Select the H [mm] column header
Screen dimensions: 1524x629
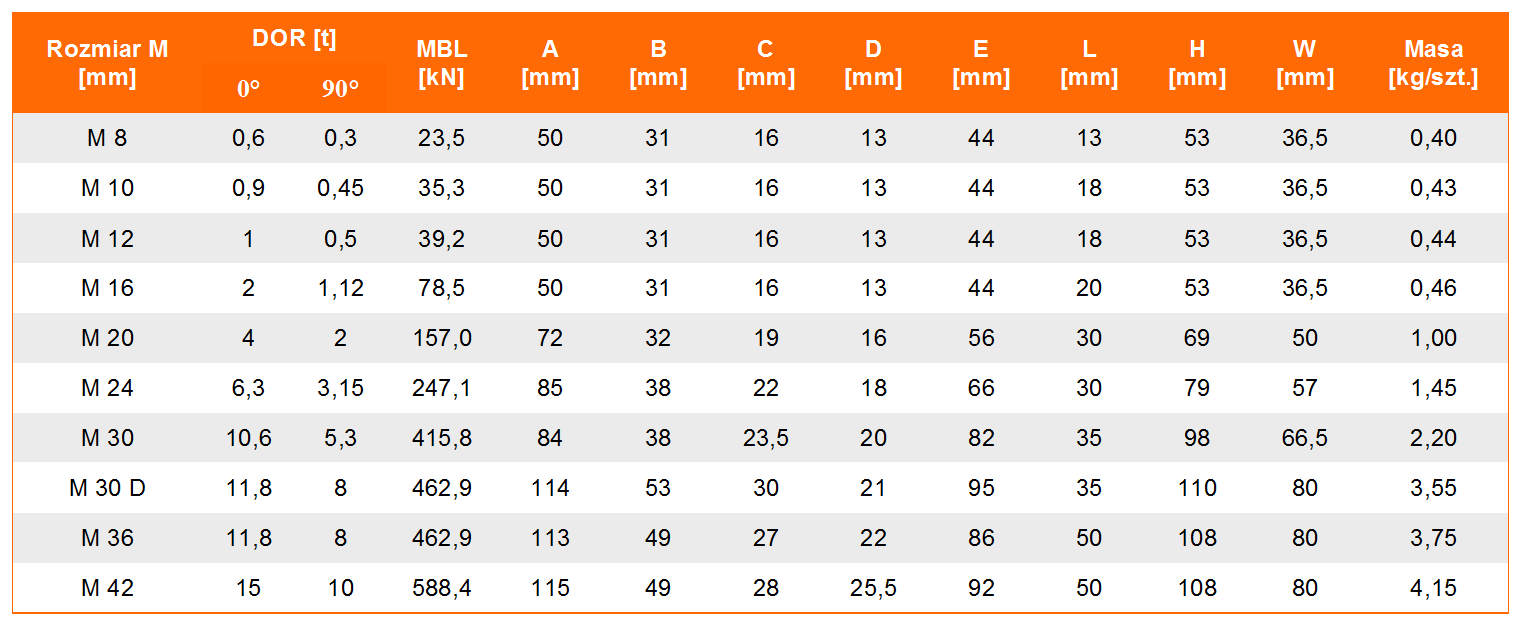tap(1197, 62)
